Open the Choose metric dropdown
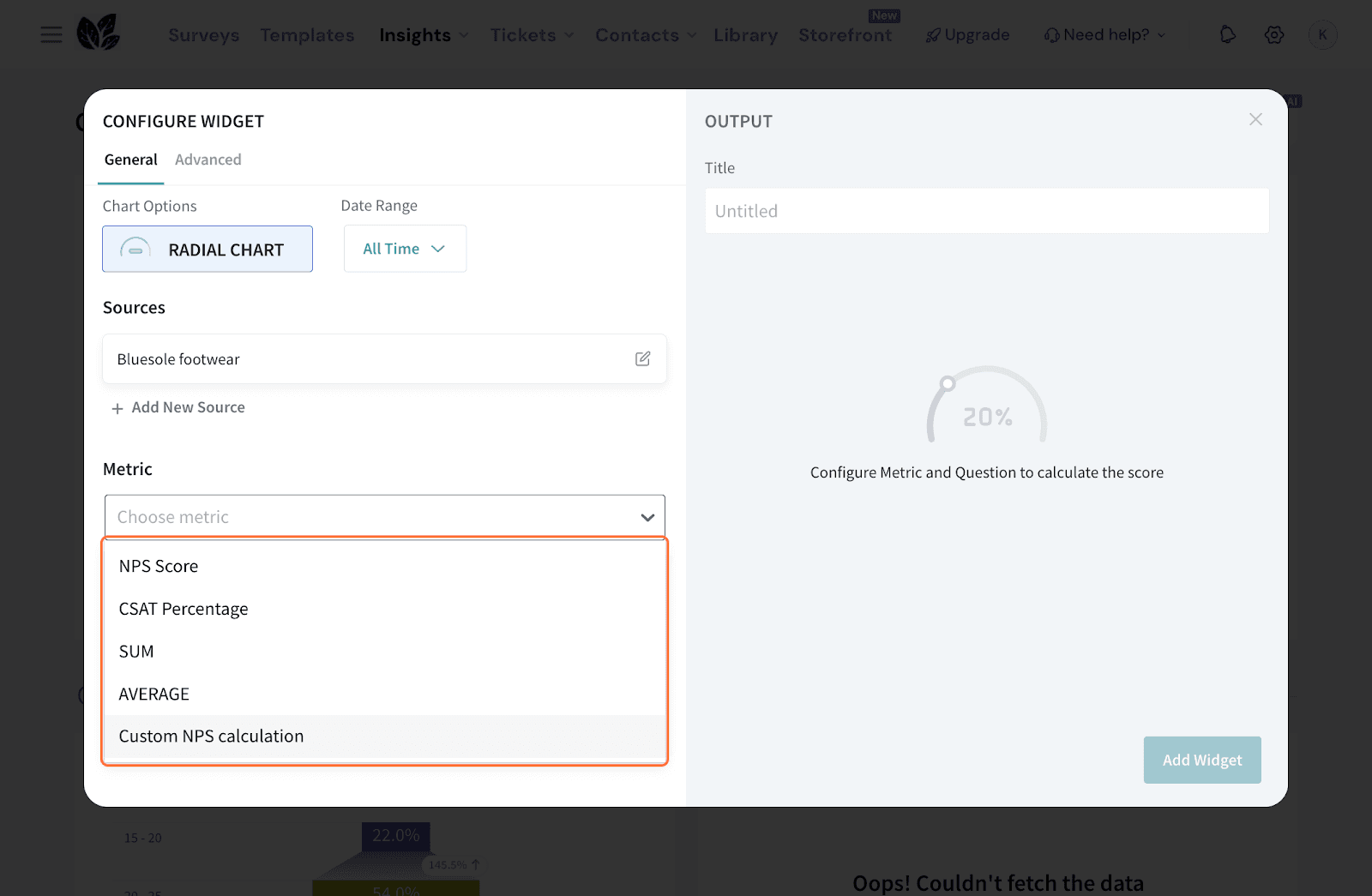This screenshot has height=896, width=1372. click(384, 516)
